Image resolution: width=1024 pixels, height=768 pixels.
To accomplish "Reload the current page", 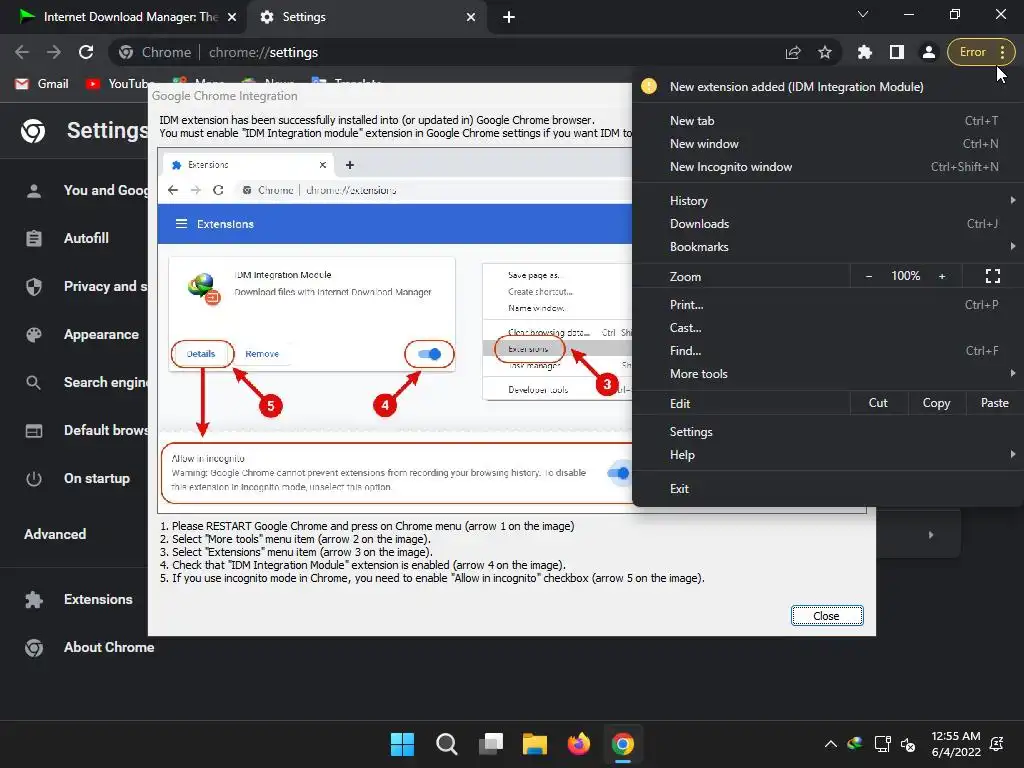I will pos(86,52).
